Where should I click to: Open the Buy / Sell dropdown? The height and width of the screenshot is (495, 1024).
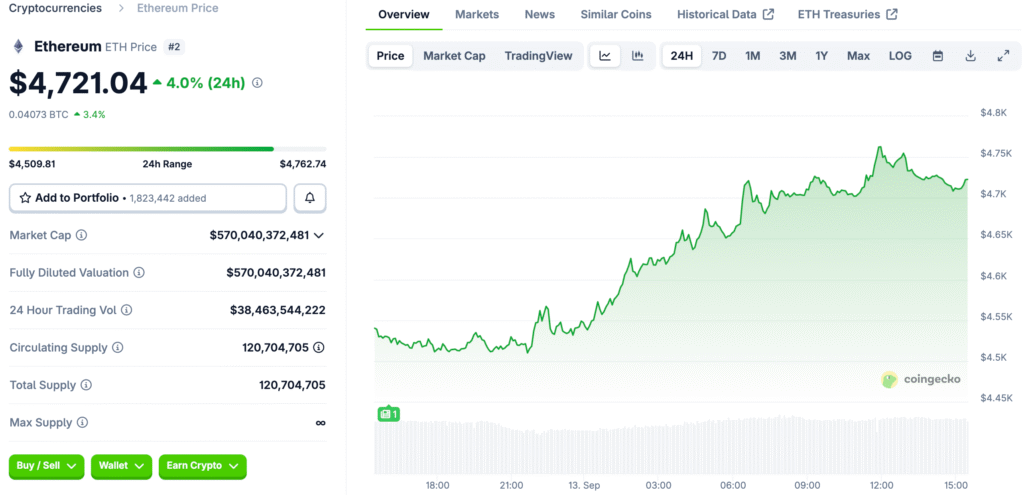tap(46, 466)
